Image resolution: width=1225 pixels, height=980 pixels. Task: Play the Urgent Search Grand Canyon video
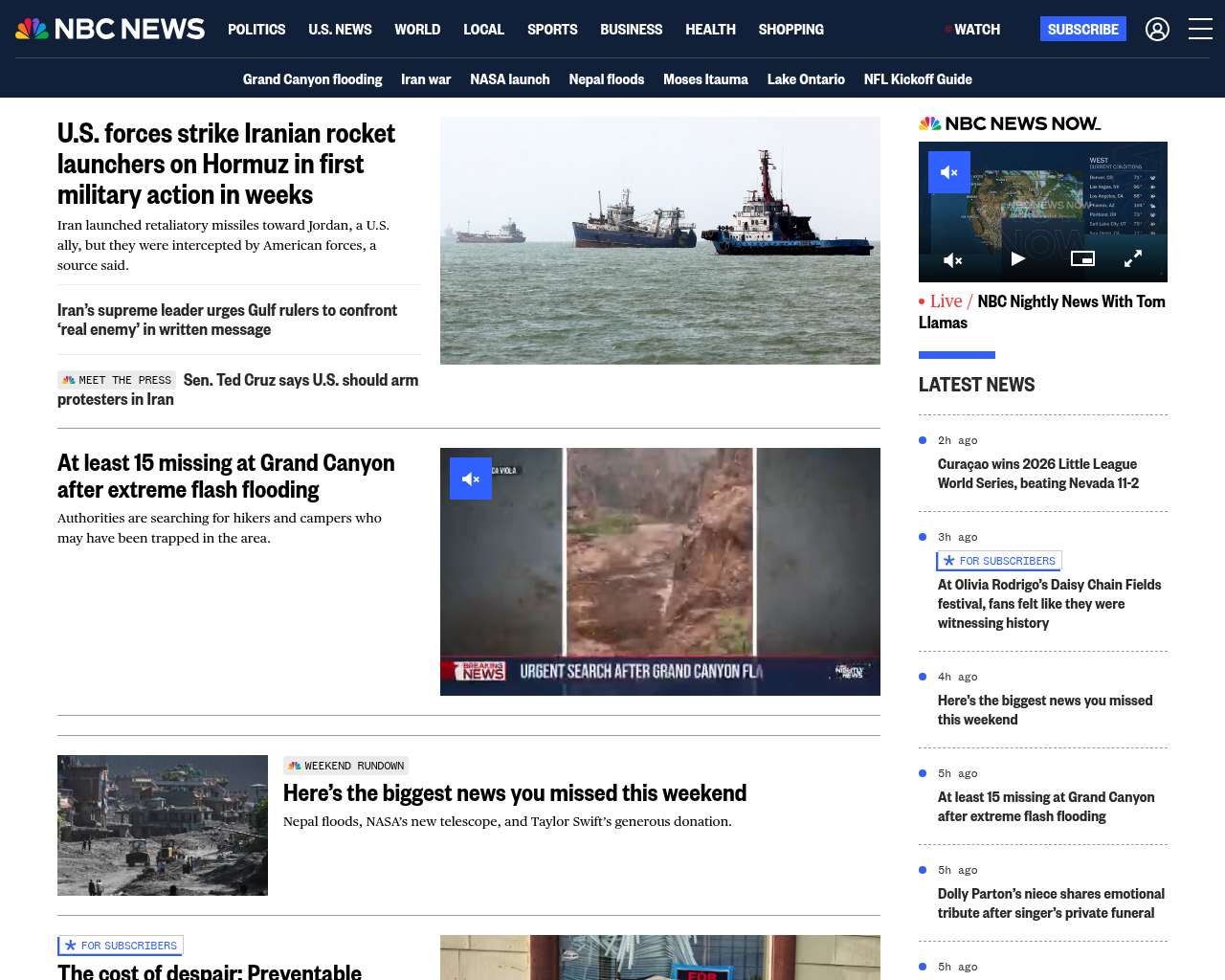click(x=660, y=571)
